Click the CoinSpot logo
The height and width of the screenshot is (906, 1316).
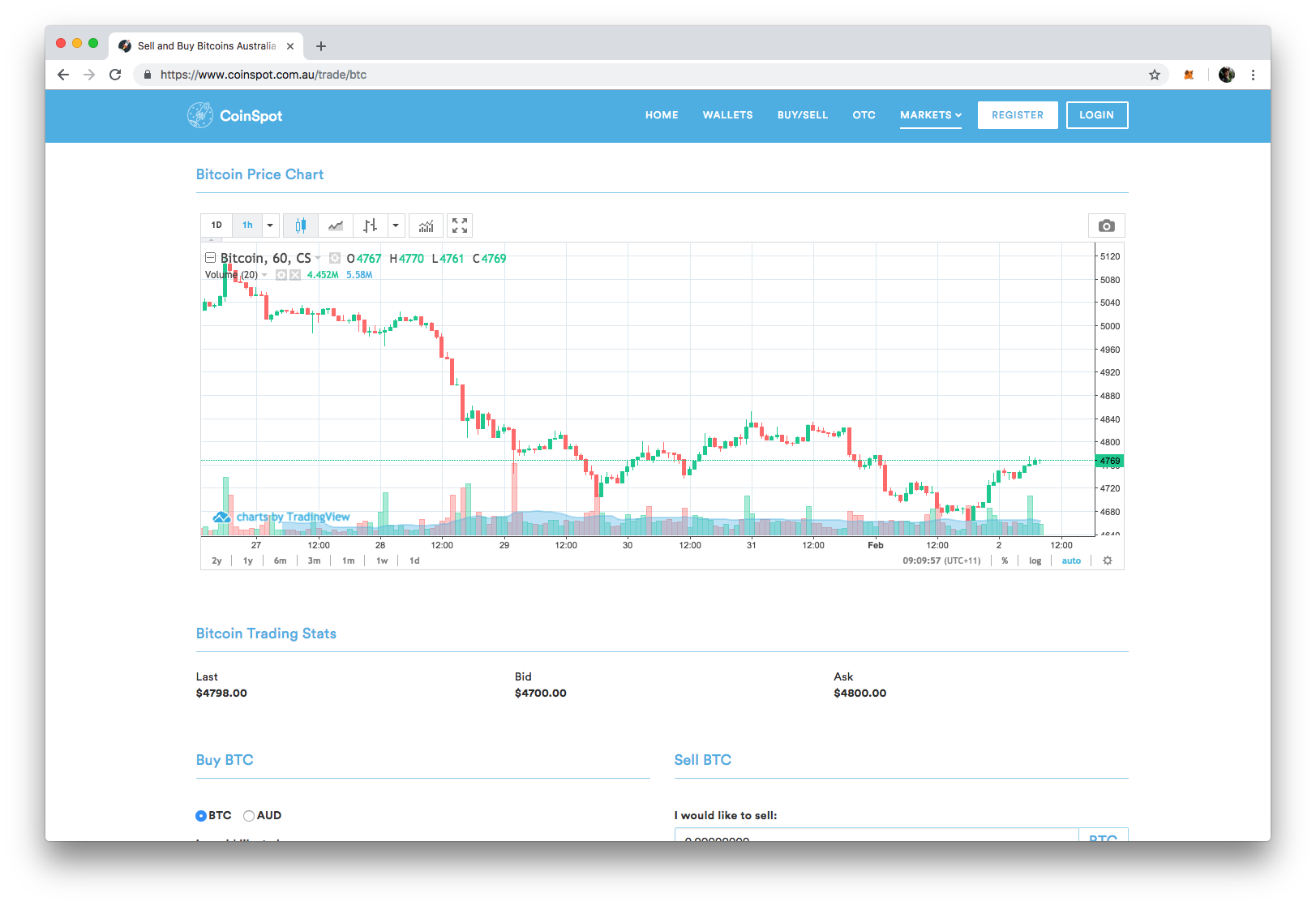235,115
